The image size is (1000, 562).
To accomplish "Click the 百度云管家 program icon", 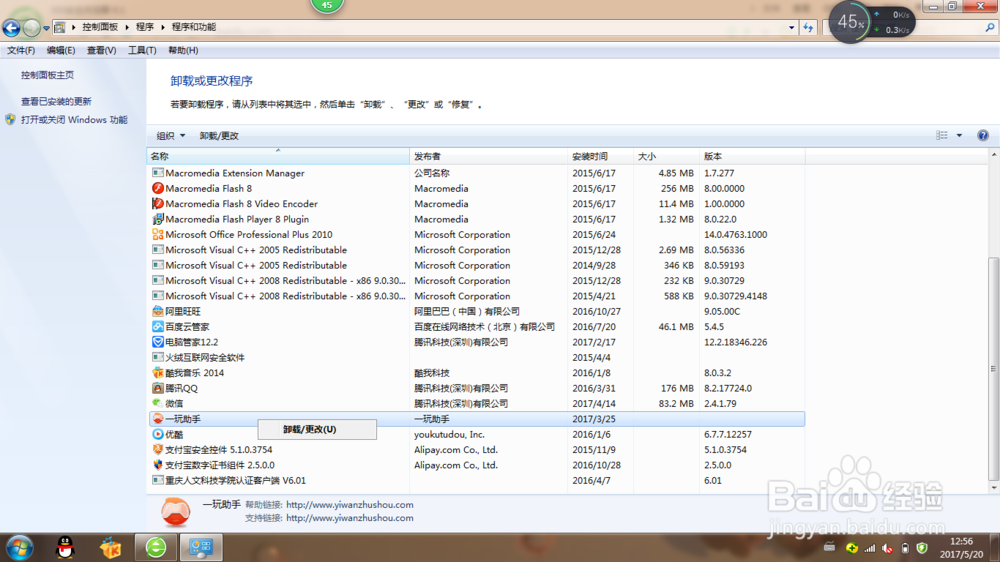I will pyautogui.click(x=158, y=327).
